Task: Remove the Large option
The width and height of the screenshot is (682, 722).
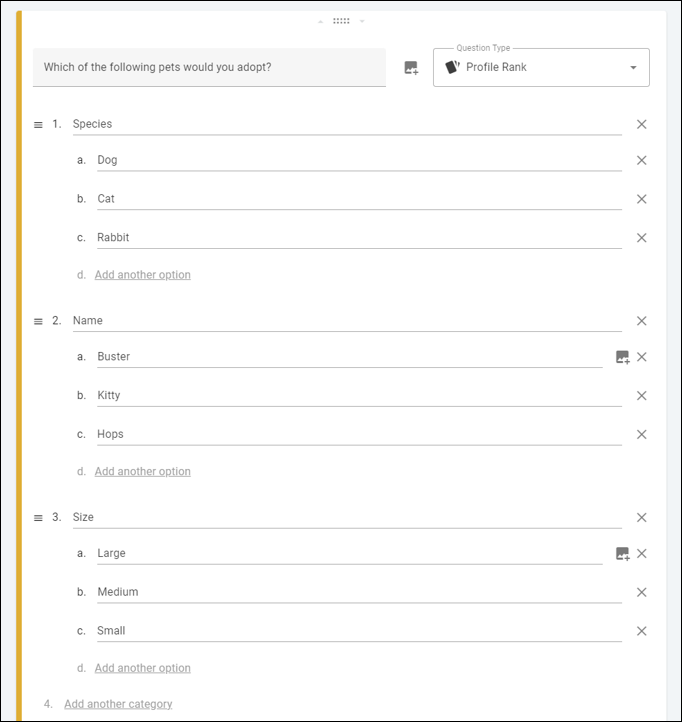Action: pyautogui.click(x=641, y=553)
